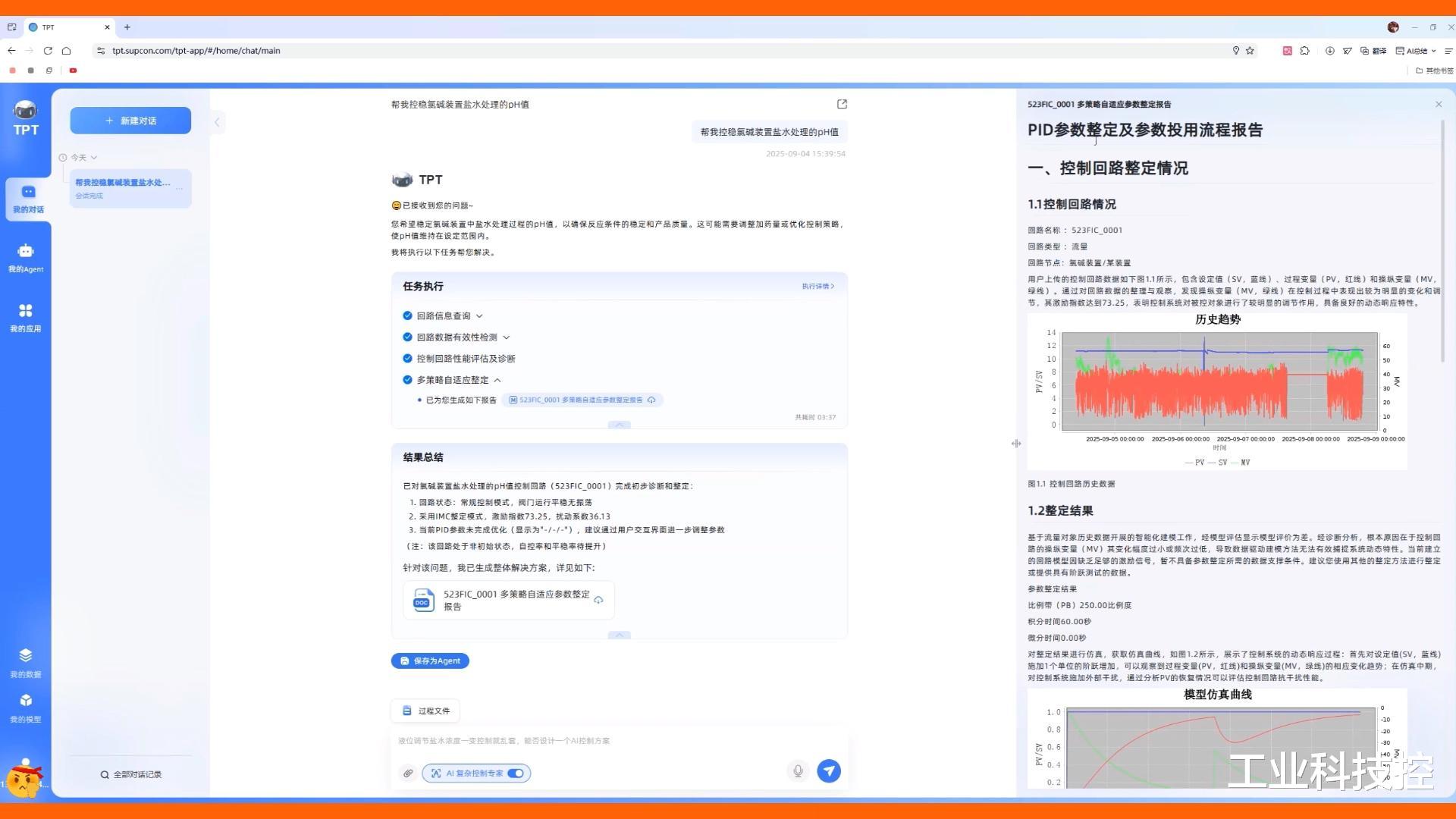This screenshot has width=1456, height=819.
Task: Click the microphone voice input icon
Action: [798, 771]
